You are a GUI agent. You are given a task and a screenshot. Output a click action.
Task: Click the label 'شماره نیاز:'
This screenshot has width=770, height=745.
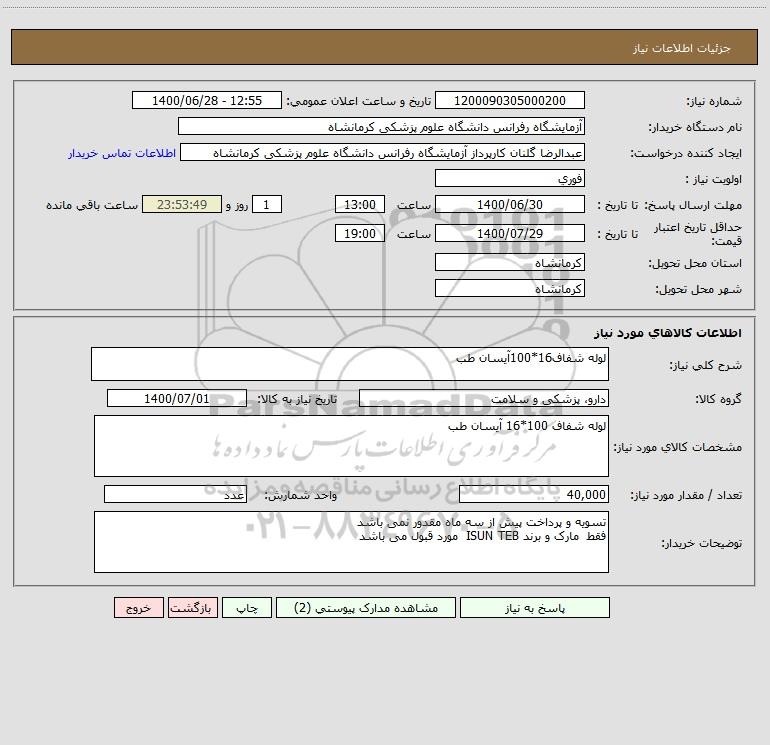pos(714,101)
